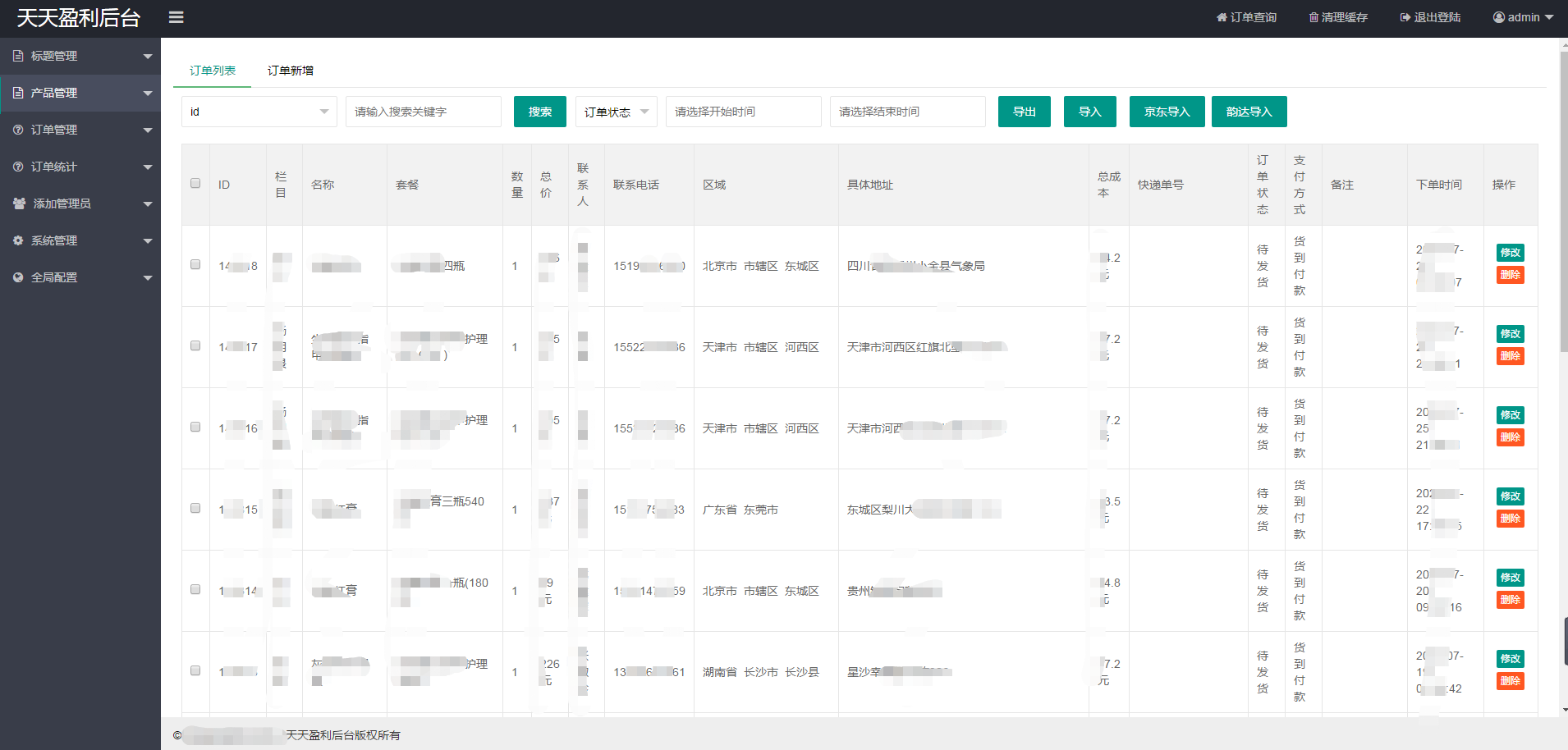Screen dimensions: 1568x750
Task: Click the vertical scrollbar on the right
Action: [x=1563, y=205]
